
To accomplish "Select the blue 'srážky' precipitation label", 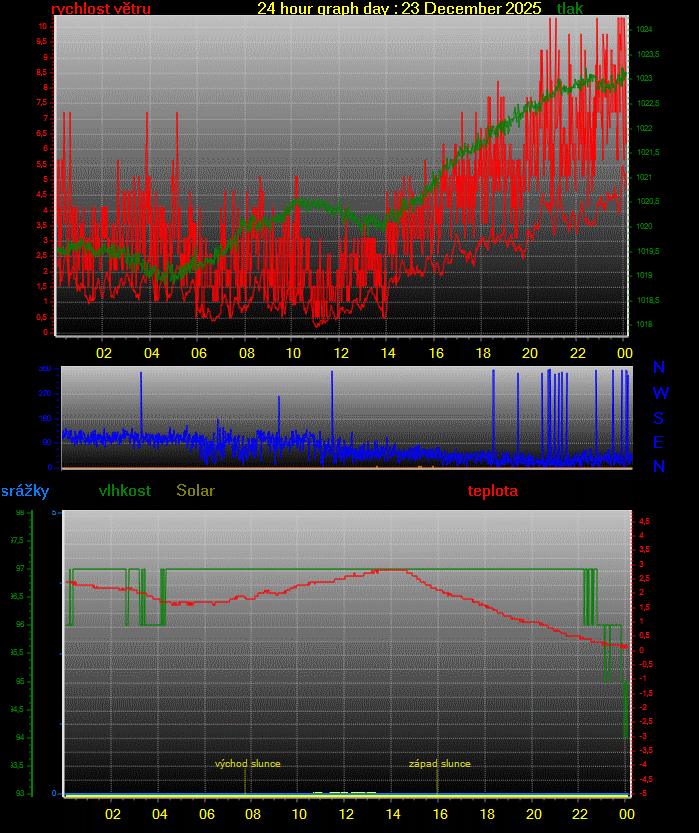I will [x=25, y=491].
